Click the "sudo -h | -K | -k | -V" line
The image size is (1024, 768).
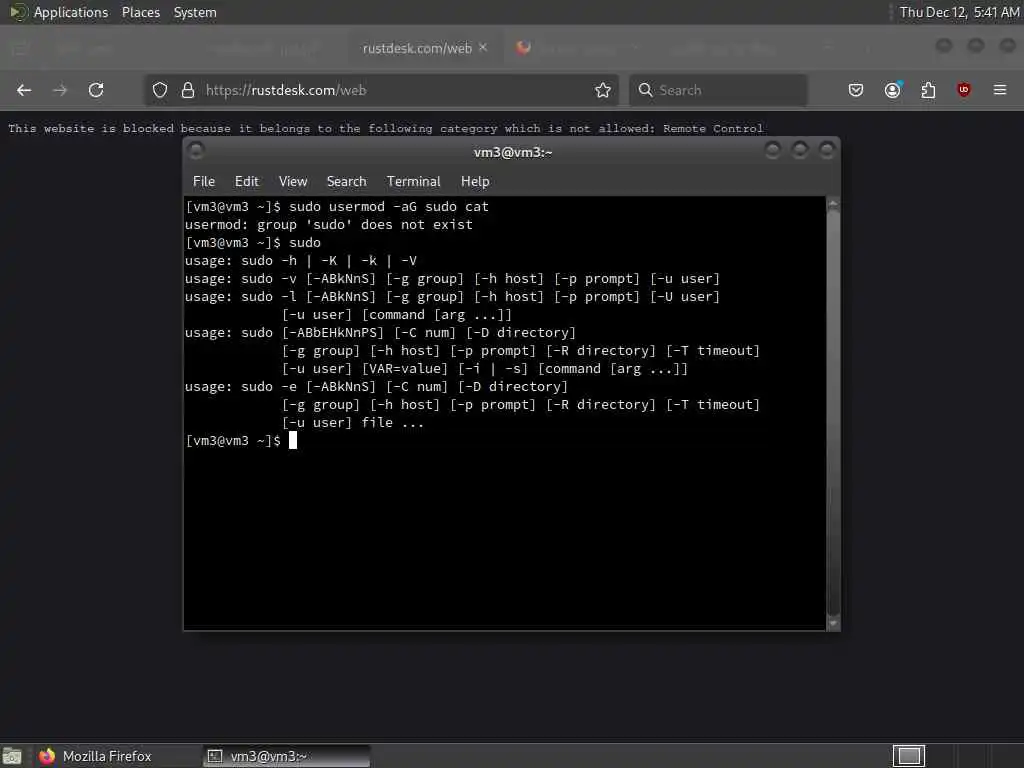click(328, 261)
